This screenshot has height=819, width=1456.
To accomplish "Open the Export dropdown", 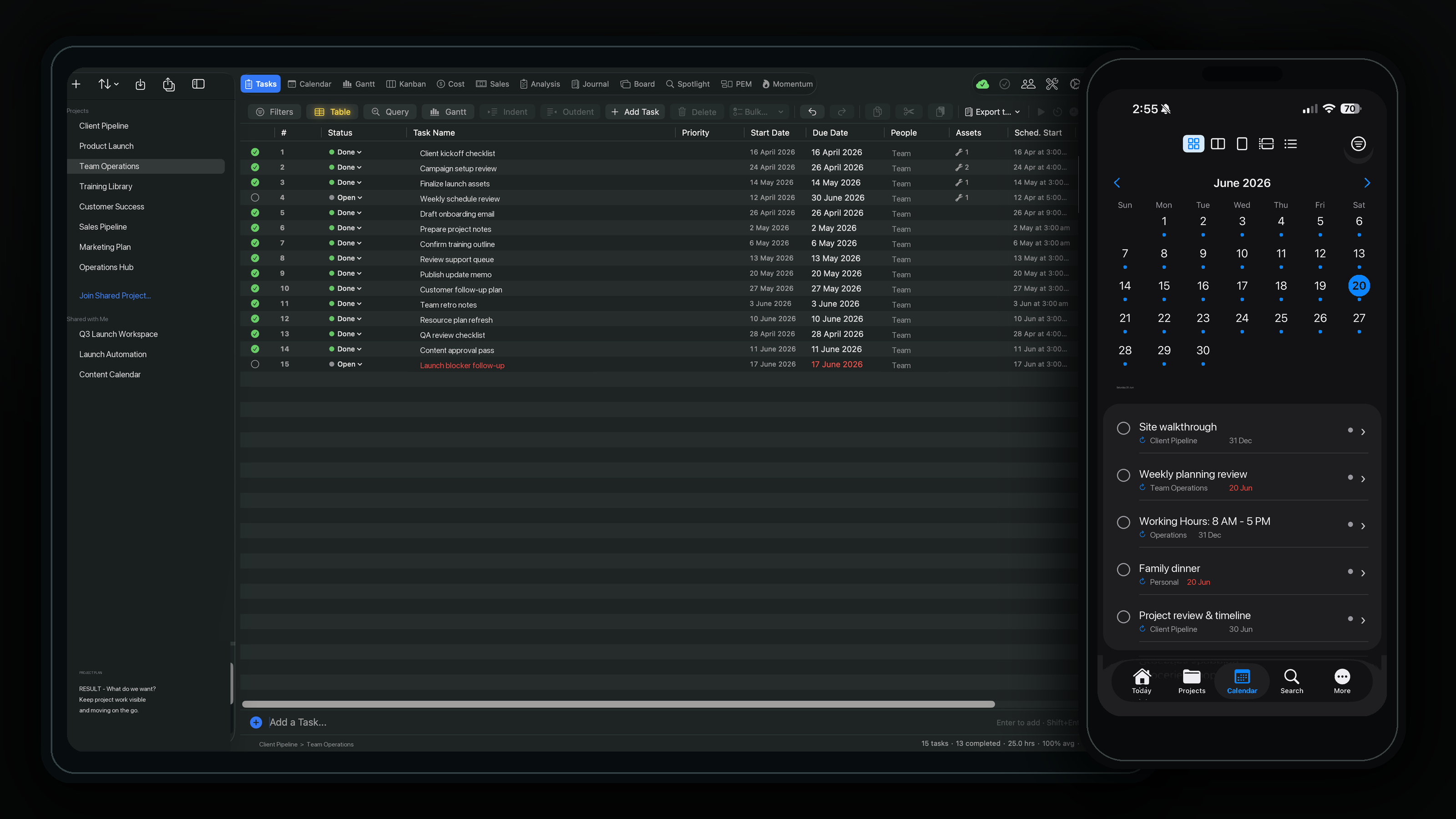I will pyautogui.click(x=992, y=112).
